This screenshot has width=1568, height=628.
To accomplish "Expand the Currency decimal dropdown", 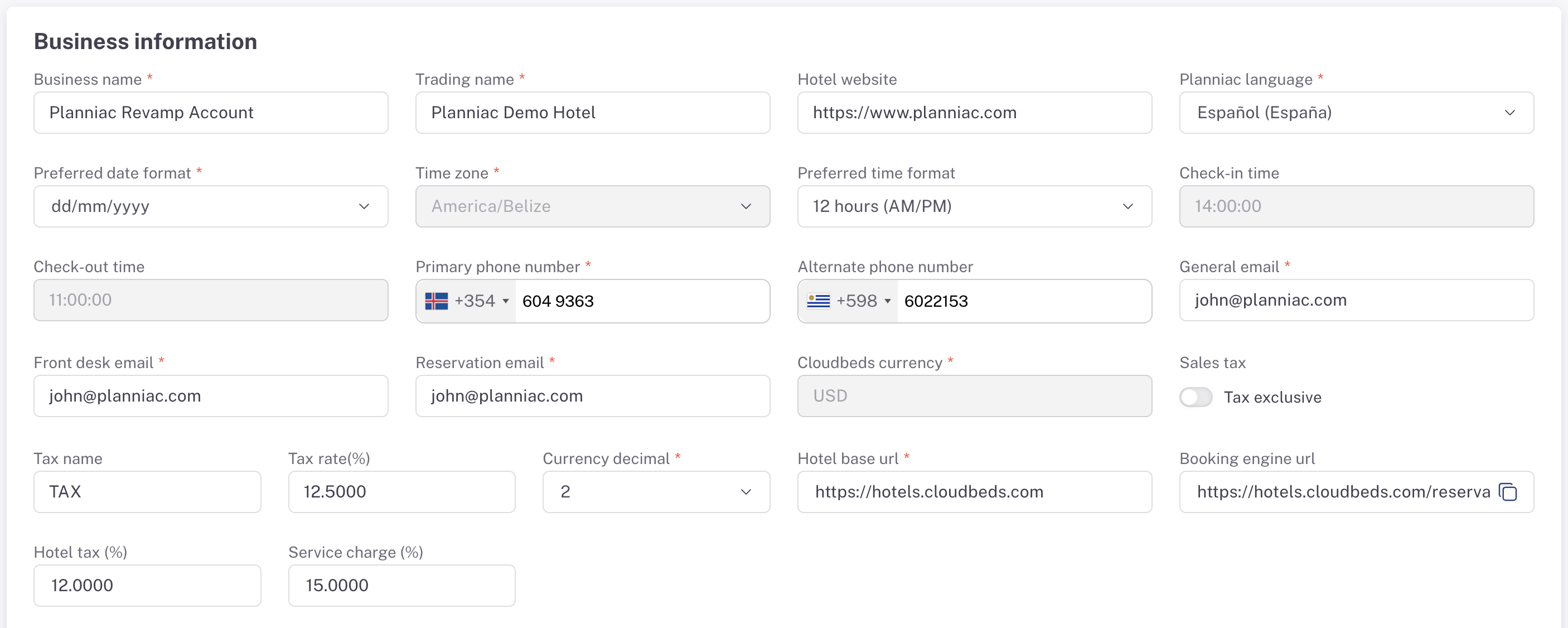I will point(656,491).
